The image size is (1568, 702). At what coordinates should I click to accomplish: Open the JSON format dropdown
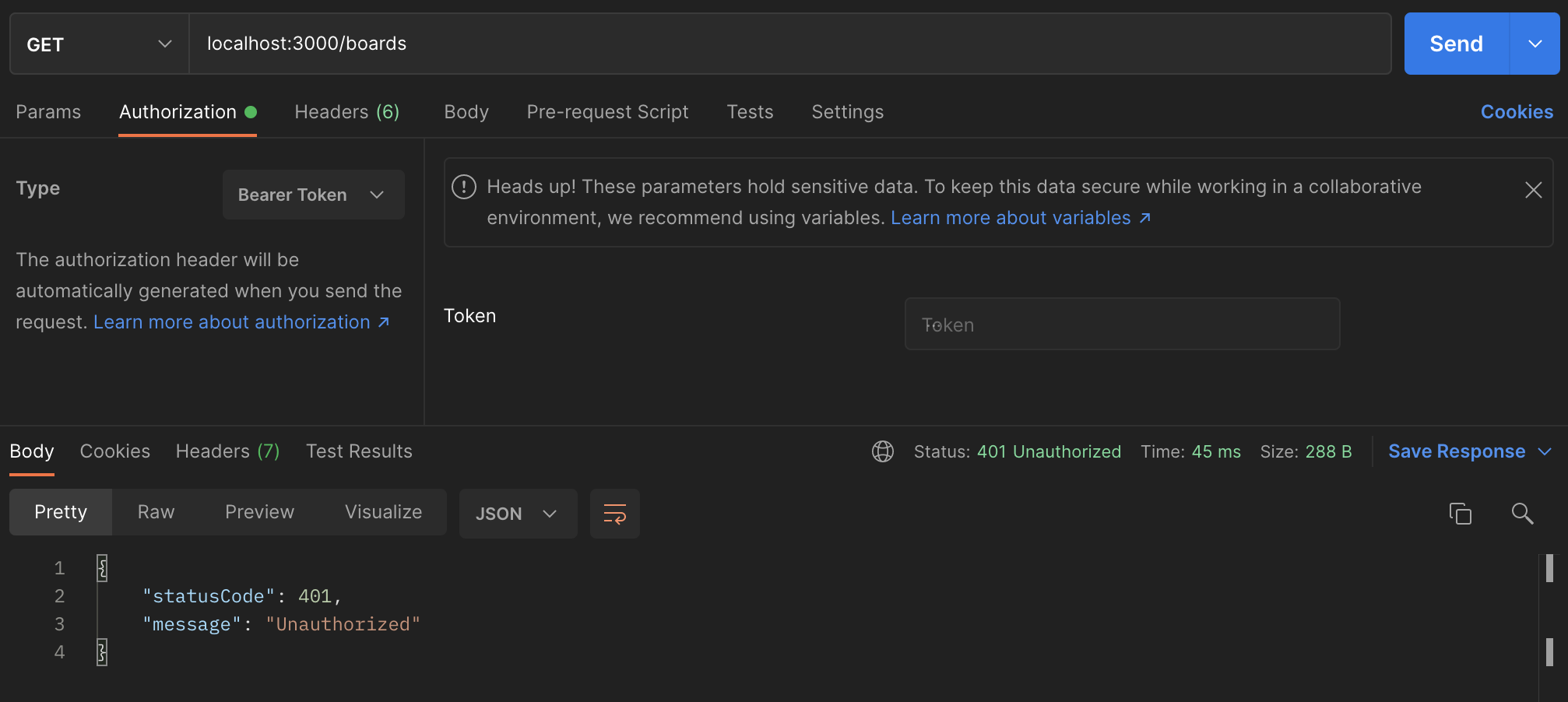[518, 514]
